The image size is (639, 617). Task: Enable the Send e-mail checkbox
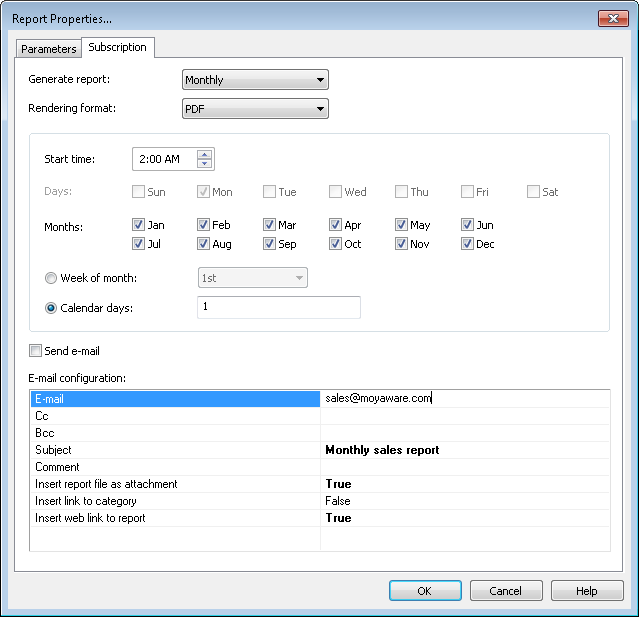pyautogui.click(x=36, y=351)
